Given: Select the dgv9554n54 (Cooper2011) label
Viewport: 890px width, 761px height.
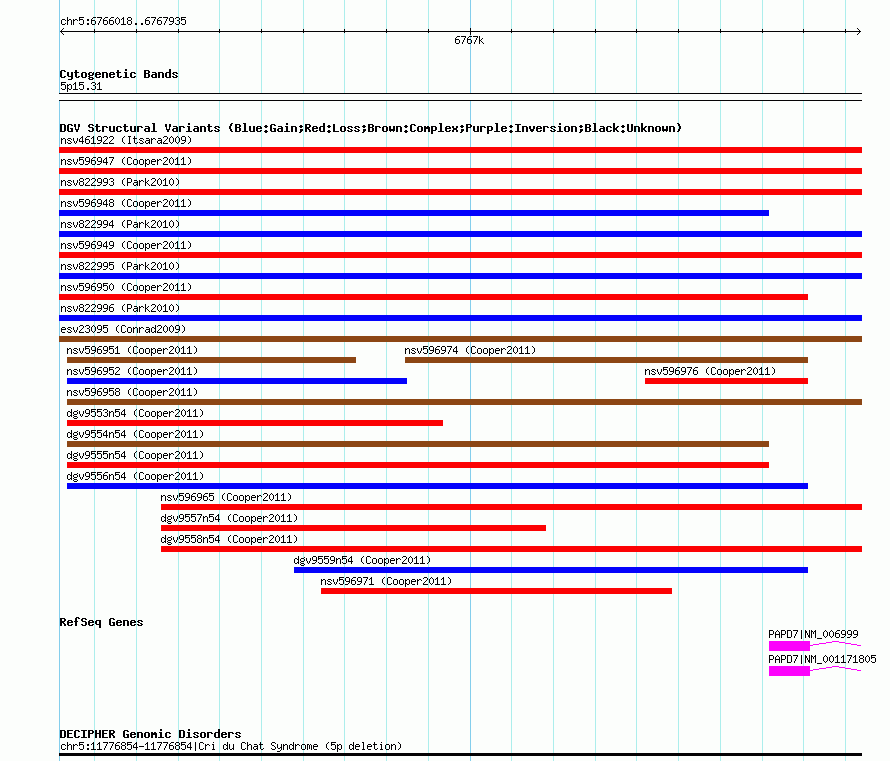Looking at the screenshot, I should pyautogui.click(x=135, y=434).
